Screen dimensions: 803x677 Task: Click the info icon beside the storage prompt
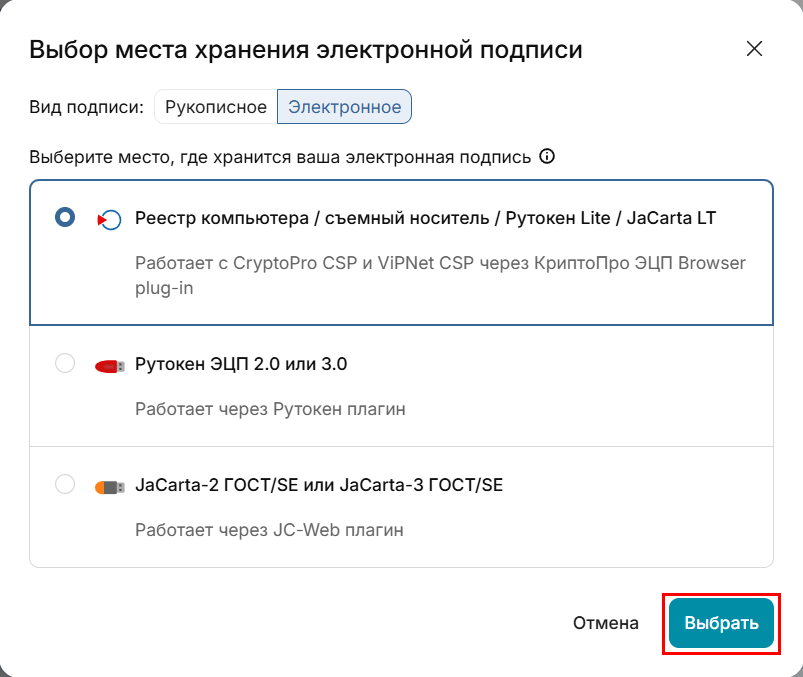tap(547, 157)
